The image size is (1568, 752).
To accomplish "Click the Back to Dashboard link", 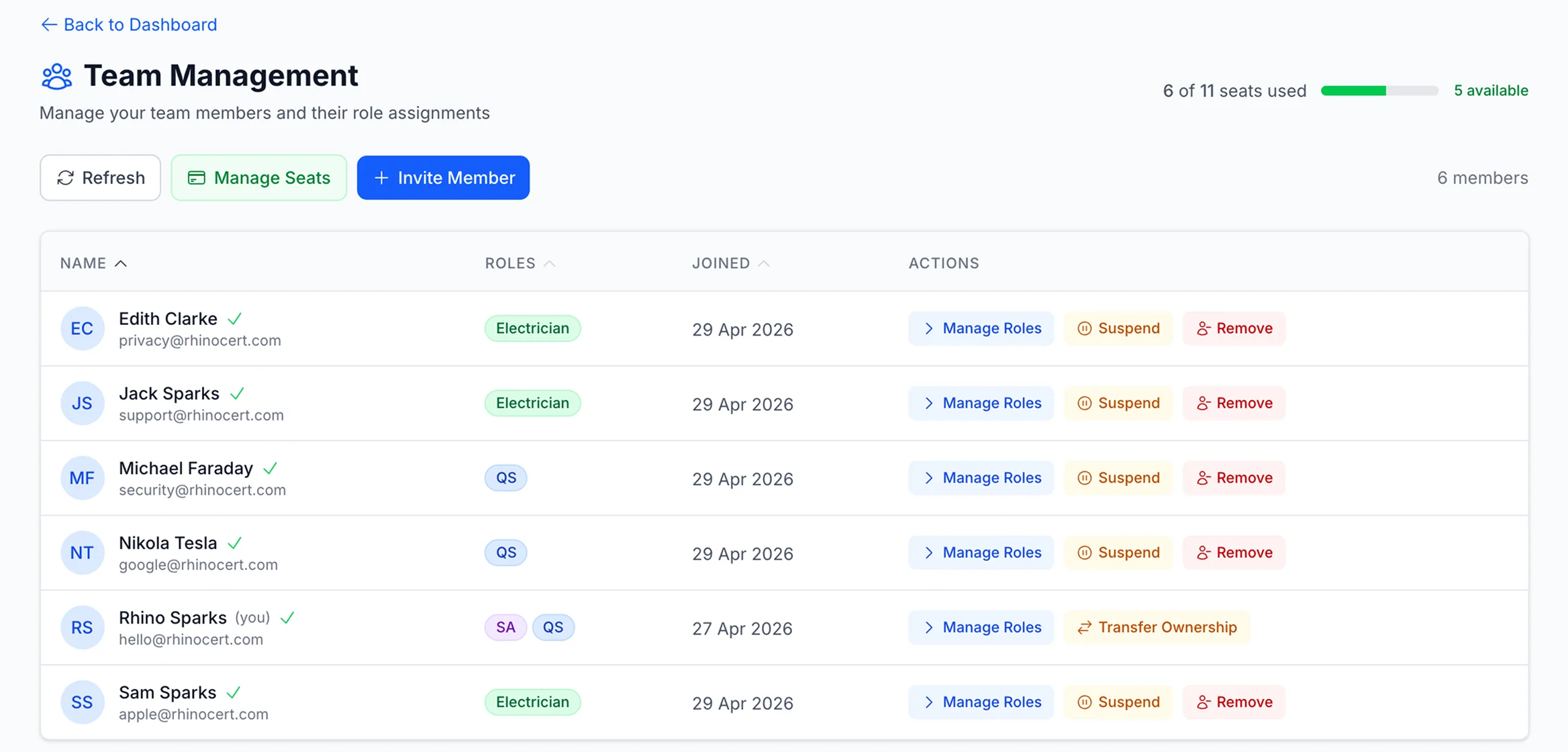I will [x=129, y=25].
